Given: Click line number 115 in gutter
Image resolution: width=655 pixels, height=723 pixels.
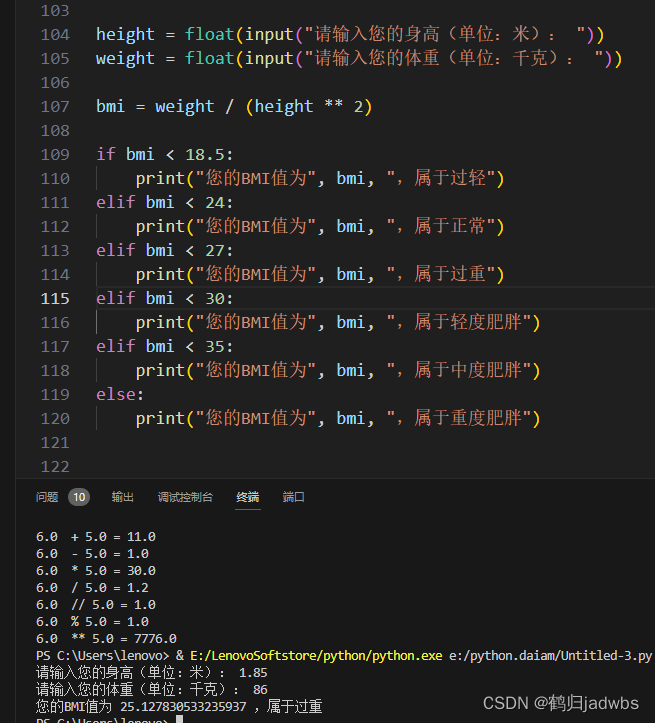Looking at the screenshot, I should (55, 299).
